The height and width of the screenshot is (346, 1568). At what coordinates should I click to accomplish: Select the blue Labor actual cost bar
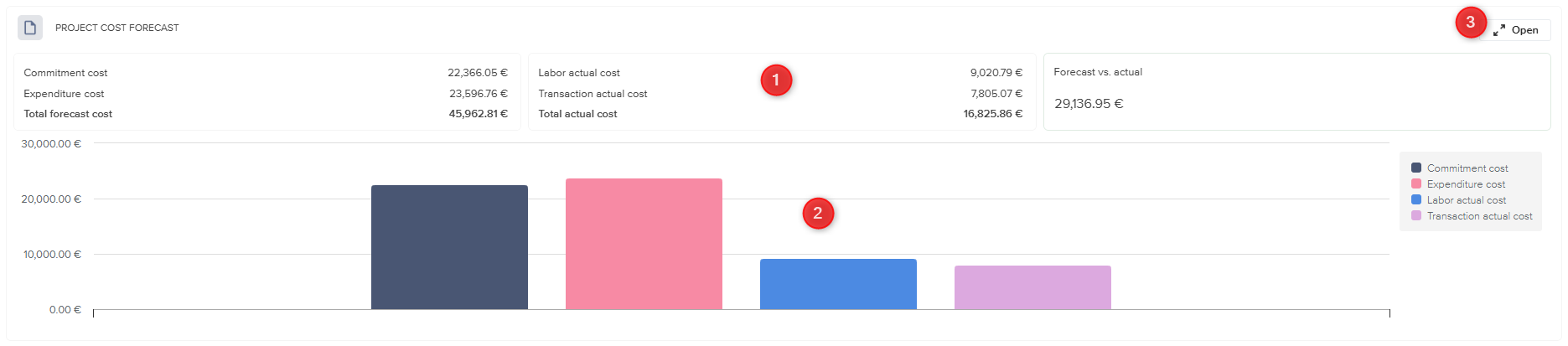point(838,284)
